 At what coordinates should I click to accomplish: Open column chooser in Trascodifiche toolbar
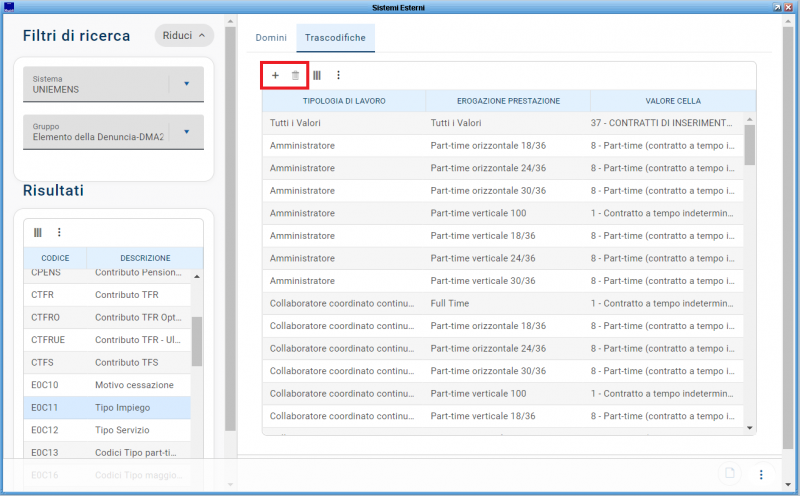tap(317, 76)
